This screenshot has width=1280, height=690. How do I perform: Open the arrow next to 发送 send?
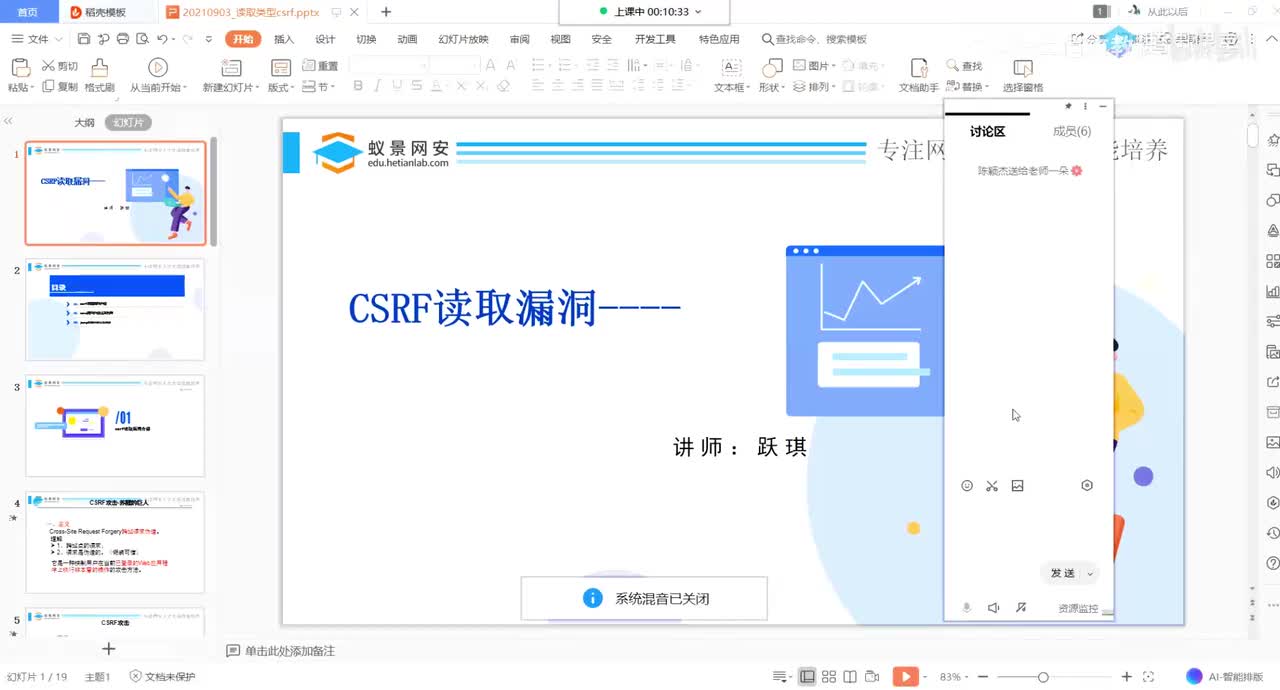click(x=1090, y=573)
